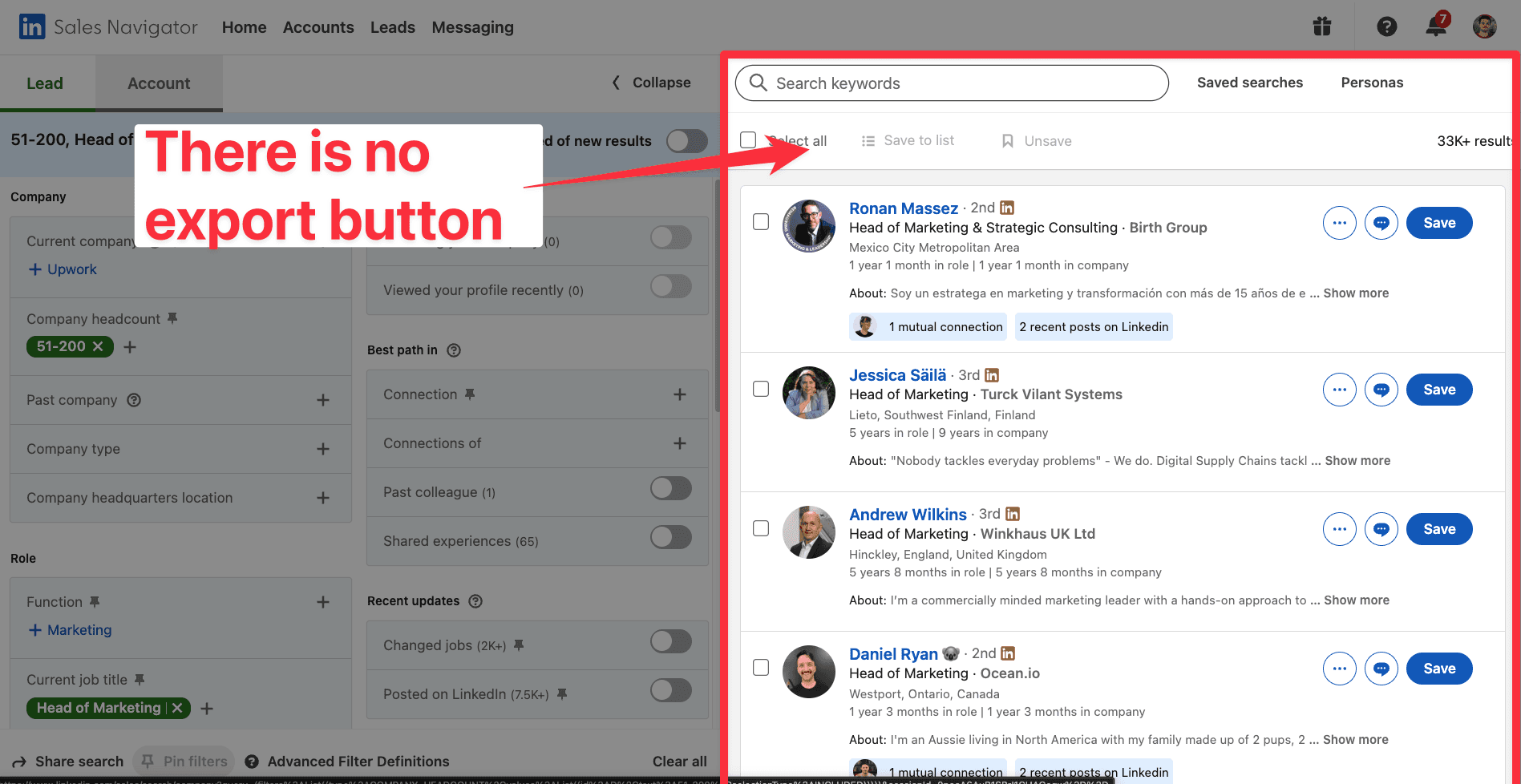The image size is (1521, 784).
Task: Open the Messaging menu item
Action: pos(472,26)
